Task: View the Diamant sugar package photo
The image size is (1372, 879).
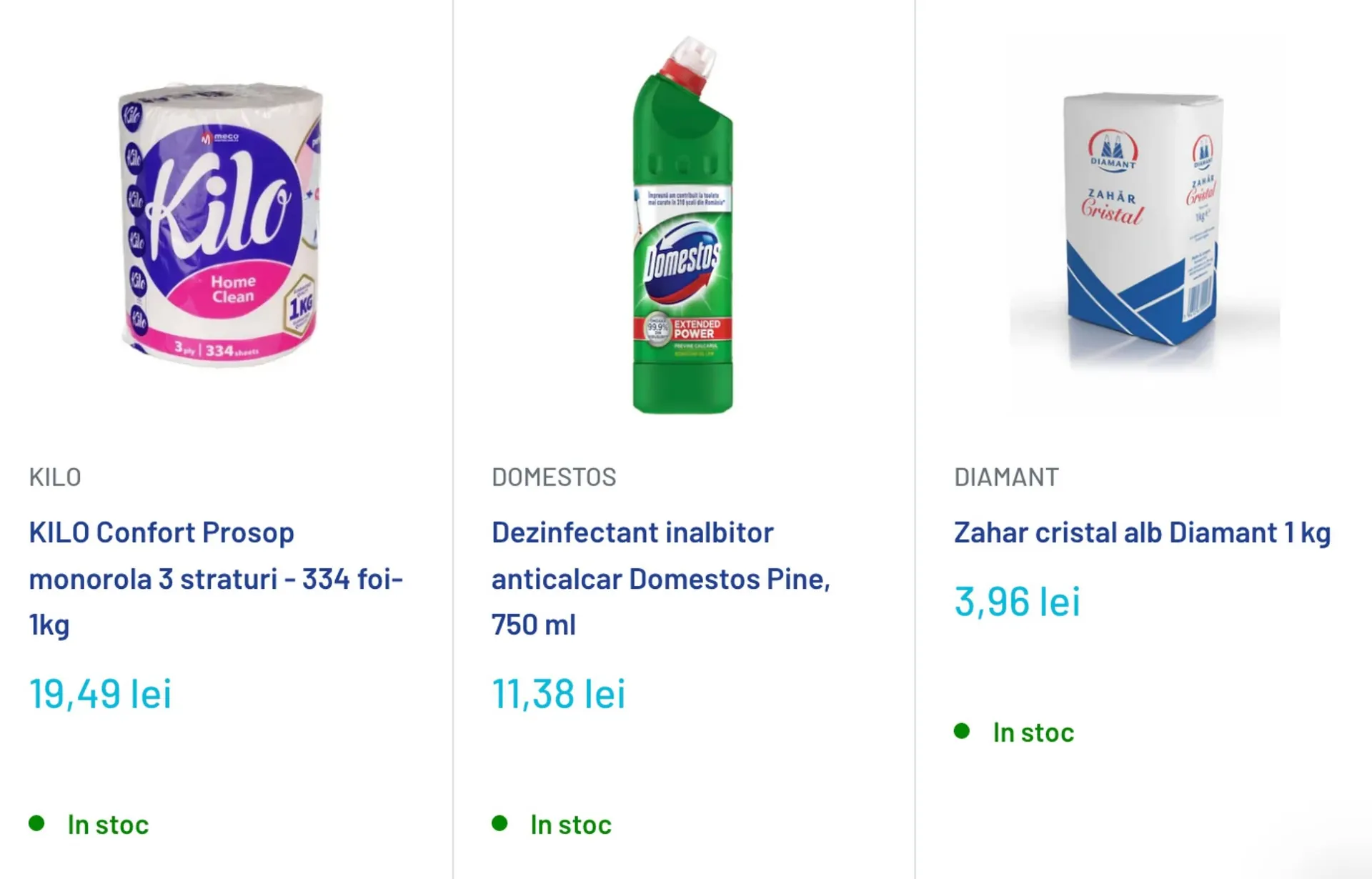Action: click(1143, 222)
